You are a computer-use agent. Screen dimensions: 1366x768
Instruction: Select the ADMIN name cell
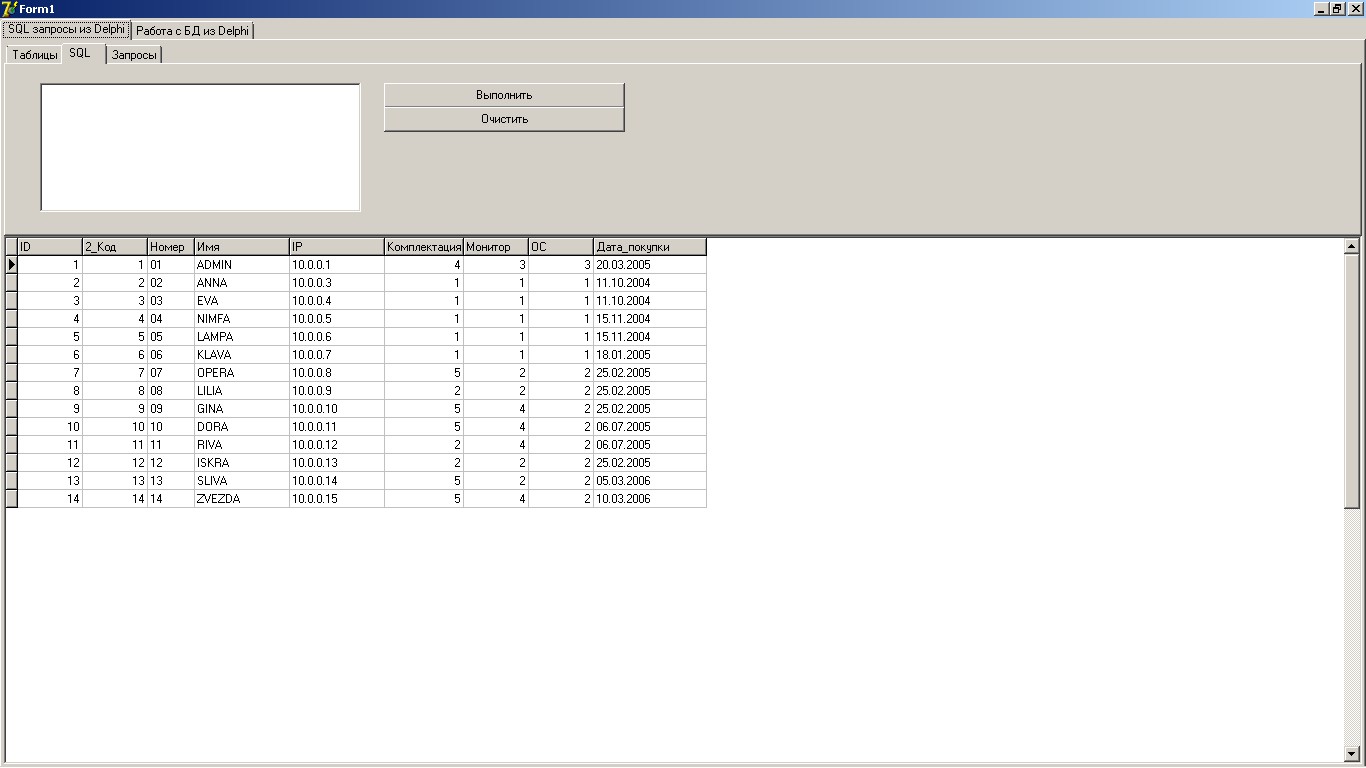242,265
